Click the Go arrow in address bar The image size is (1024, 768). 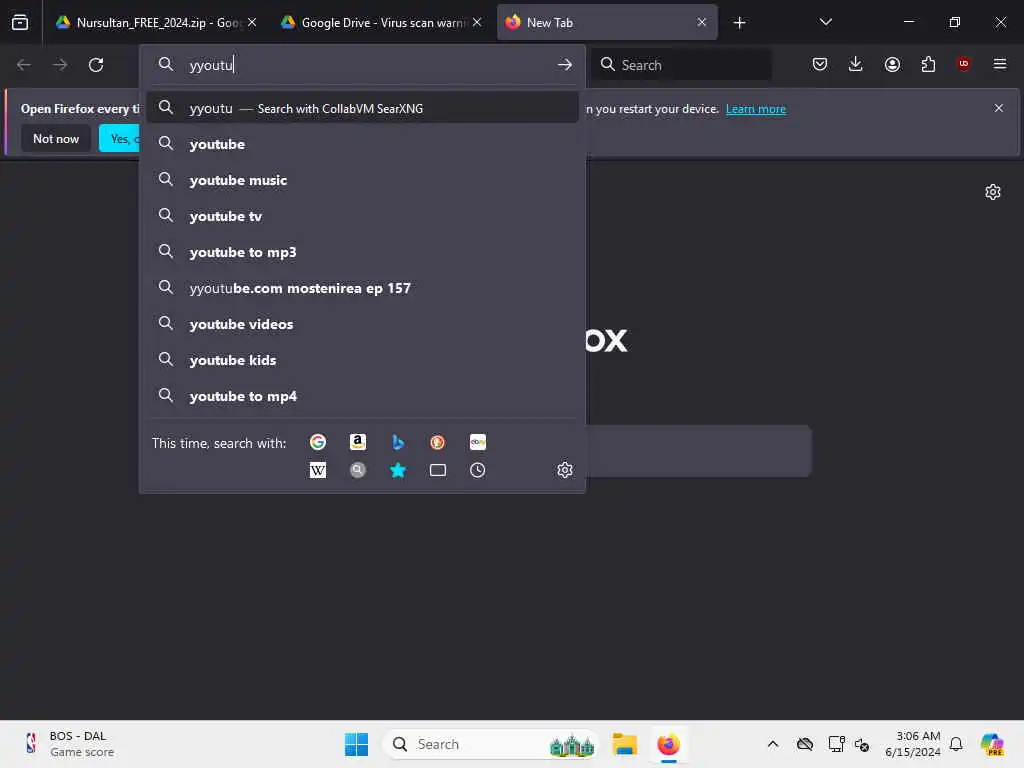565,65
